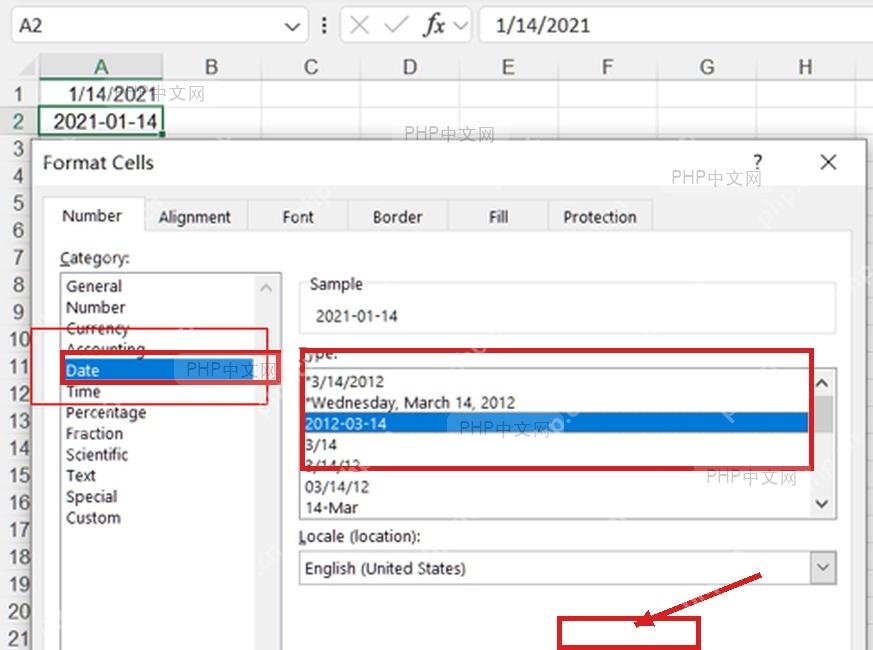873x650 pixels.
Task: Switch to the Border tab
Action: [398, 217]
